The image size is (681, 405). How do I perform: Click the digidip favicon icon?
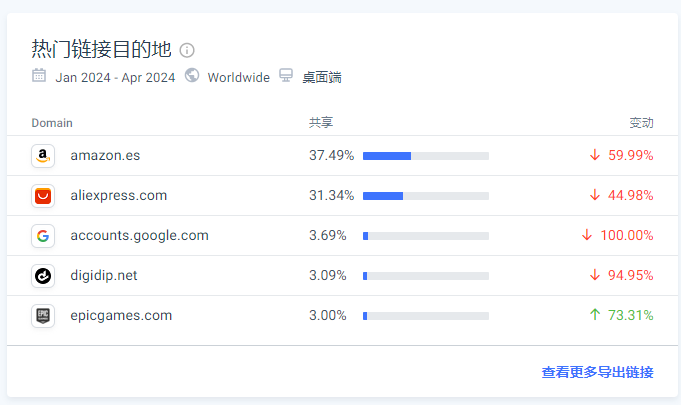(x=43, y=276)
